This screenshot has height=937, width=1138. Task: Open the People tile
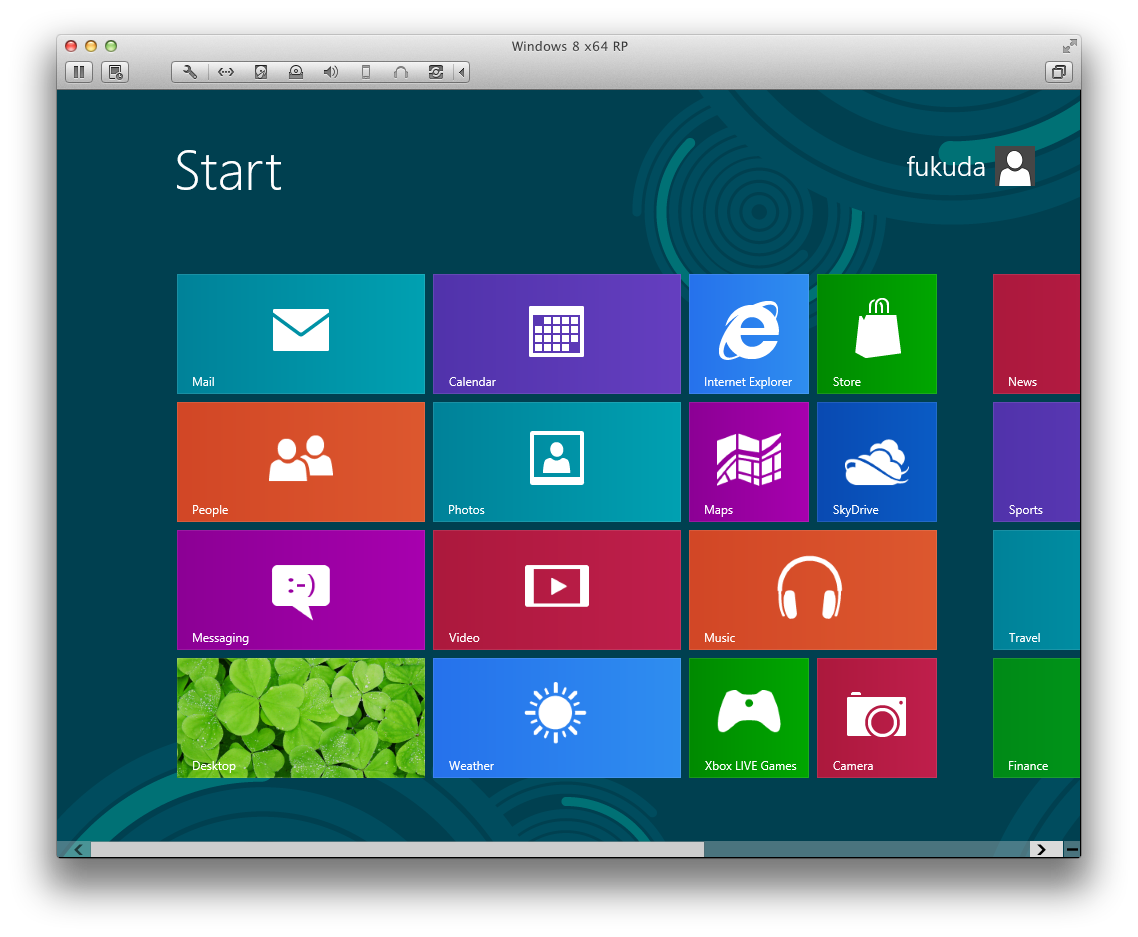coord(300,462)
